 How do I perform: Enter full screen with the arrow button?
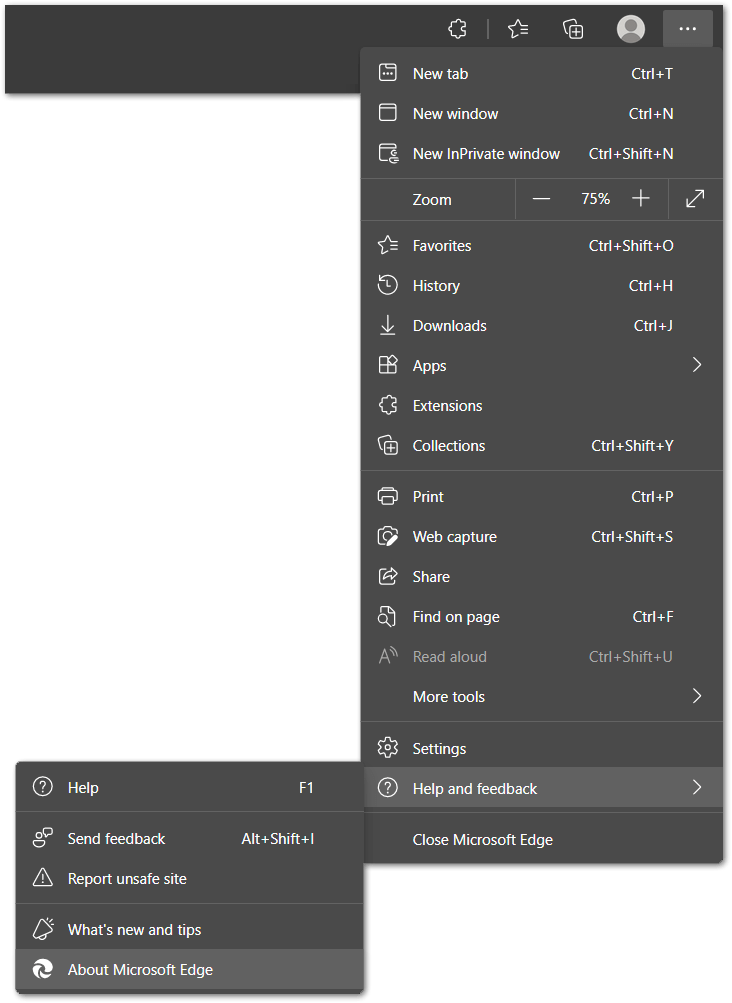click(x=696, y=199)
